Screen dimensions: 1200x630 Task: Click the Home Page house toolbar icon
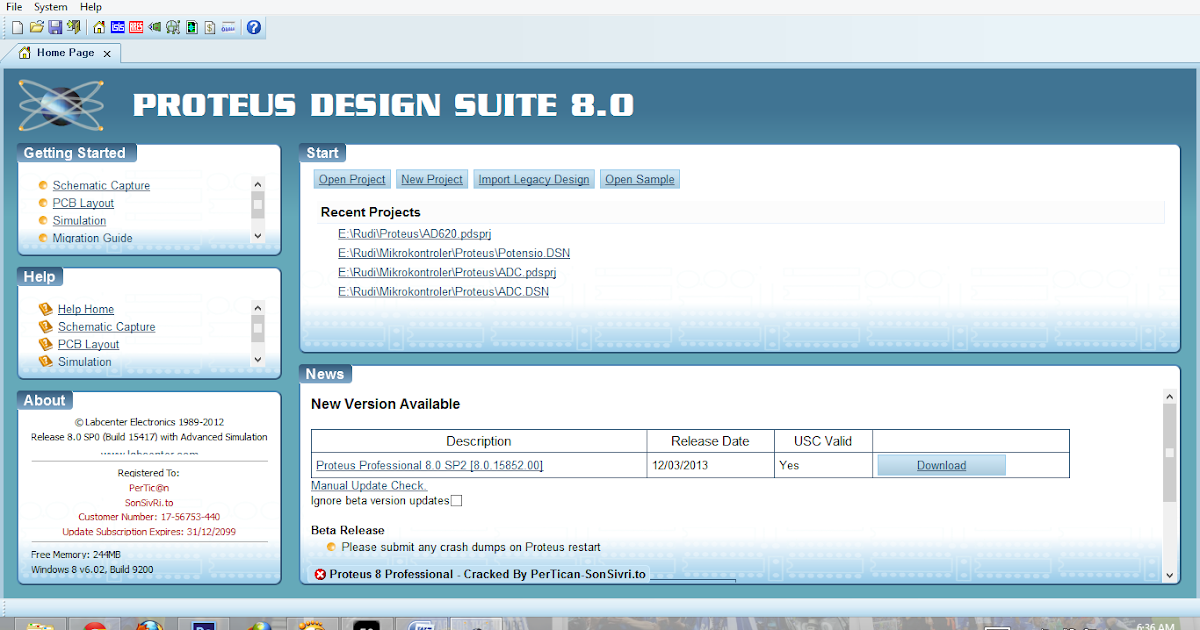pyautogui.click(x=99, y=27)
